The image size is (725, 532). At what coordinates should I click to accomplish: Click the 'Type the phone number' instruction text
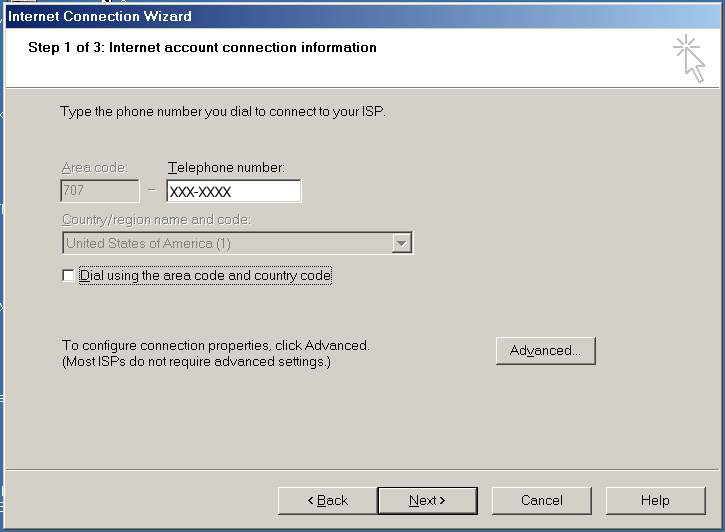coord(222,112)
